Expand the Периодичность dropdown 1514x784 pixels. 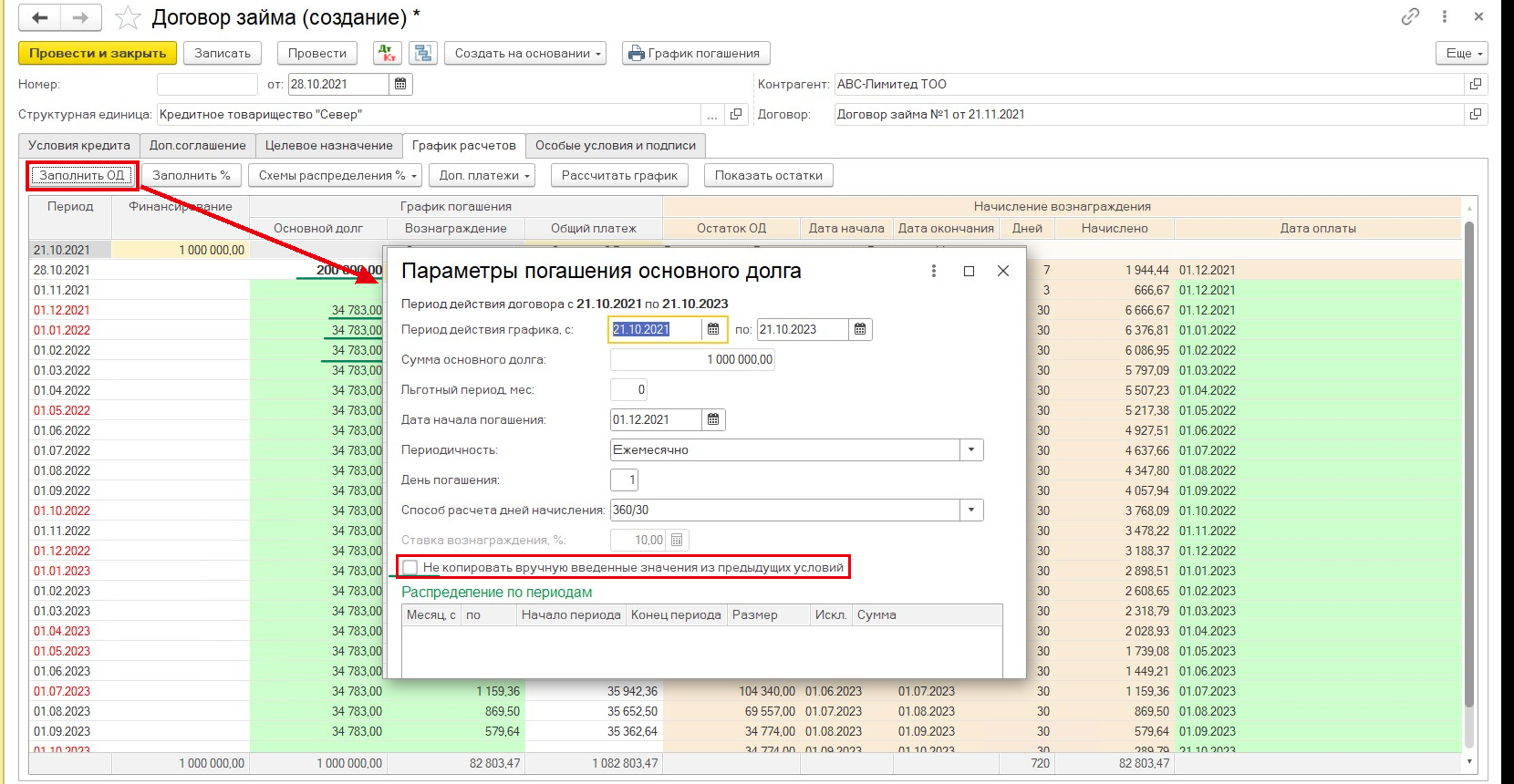tap(971, 449)
